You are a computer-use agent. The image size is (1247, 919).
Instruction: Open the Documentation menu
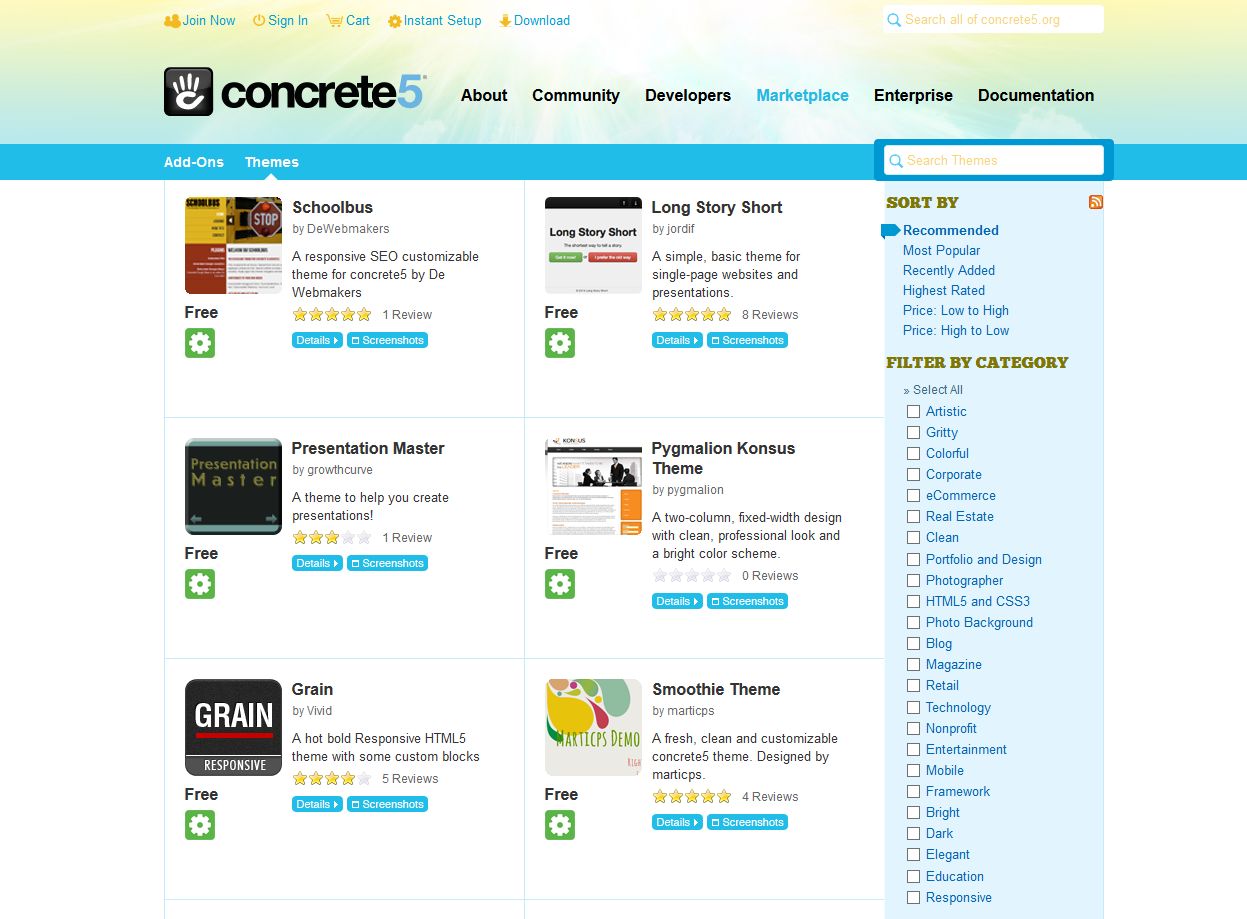pyautogui.click(x=1036, y=96)
